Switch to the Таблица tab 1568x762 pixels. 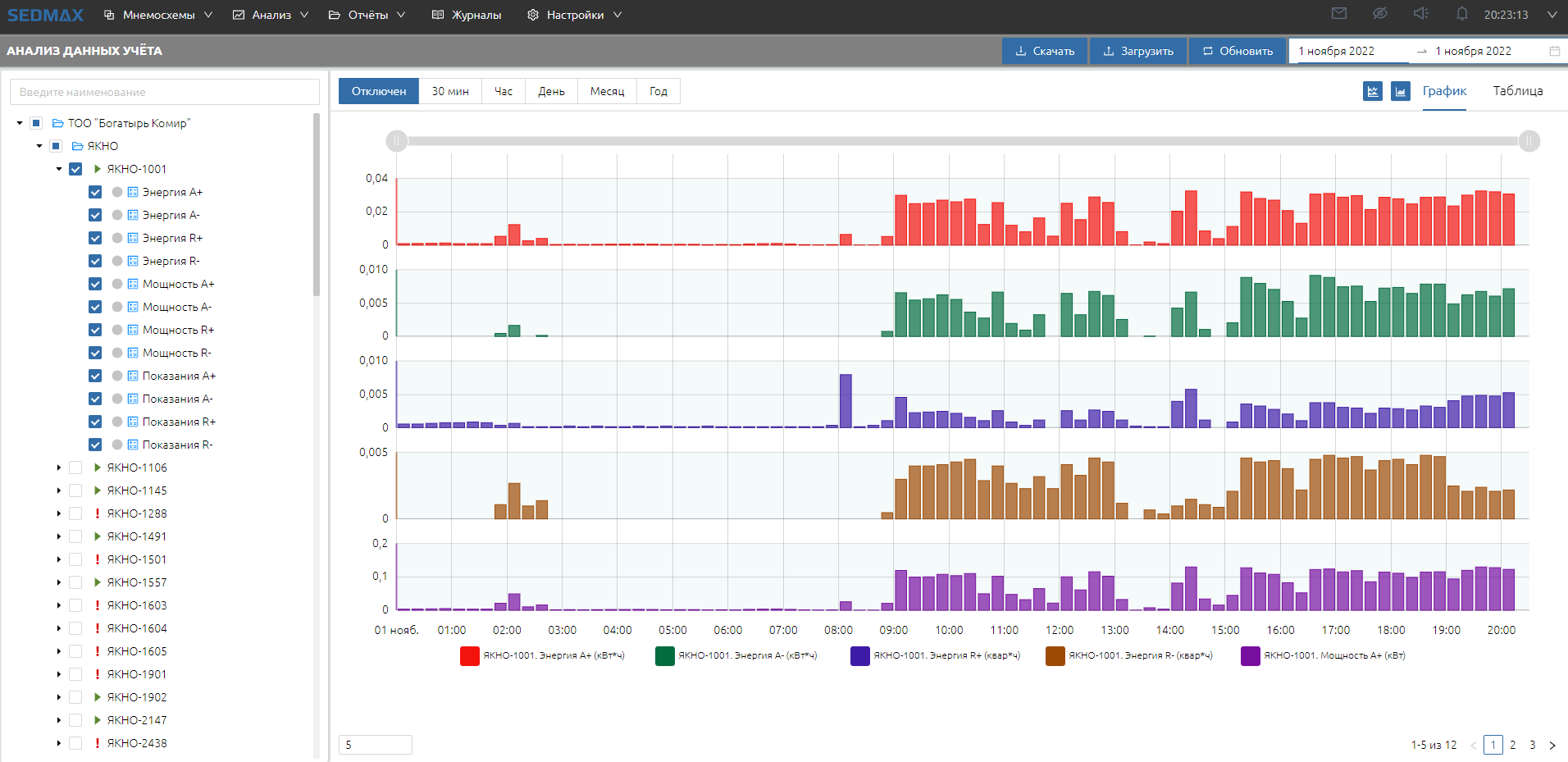(1517, 91)
